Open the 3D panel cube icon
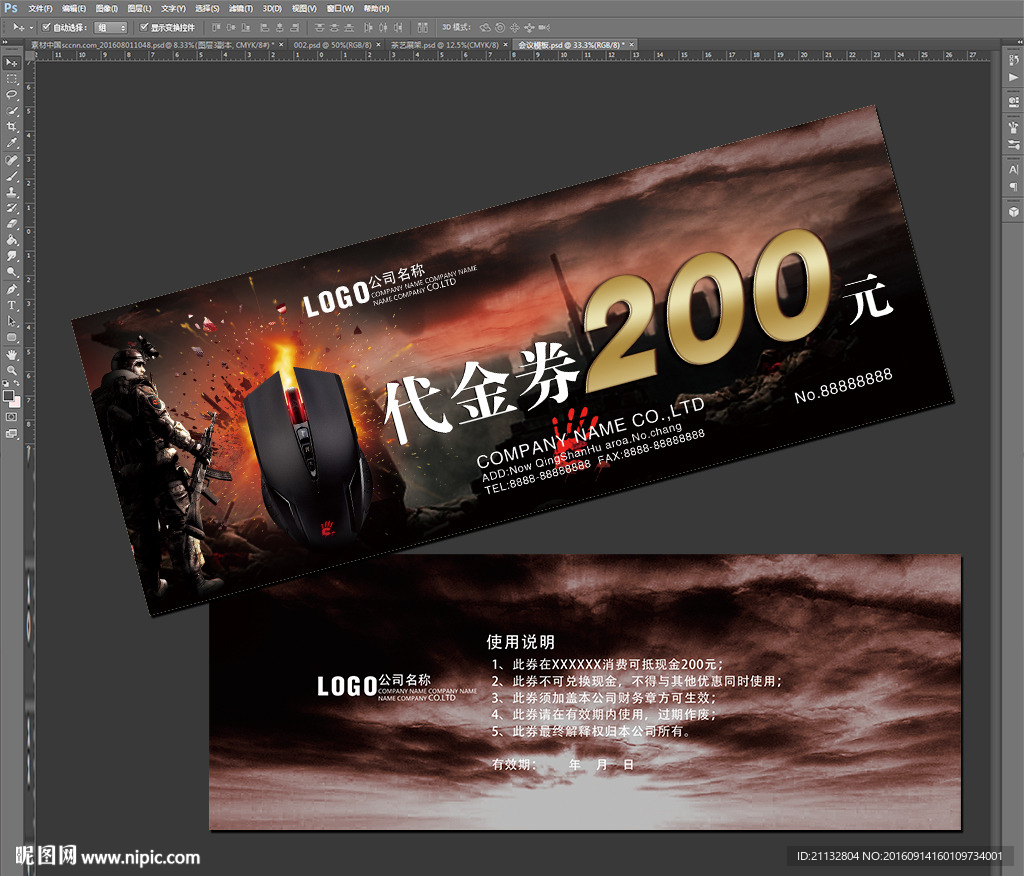1024x876 pixels. pos(1013,212)
